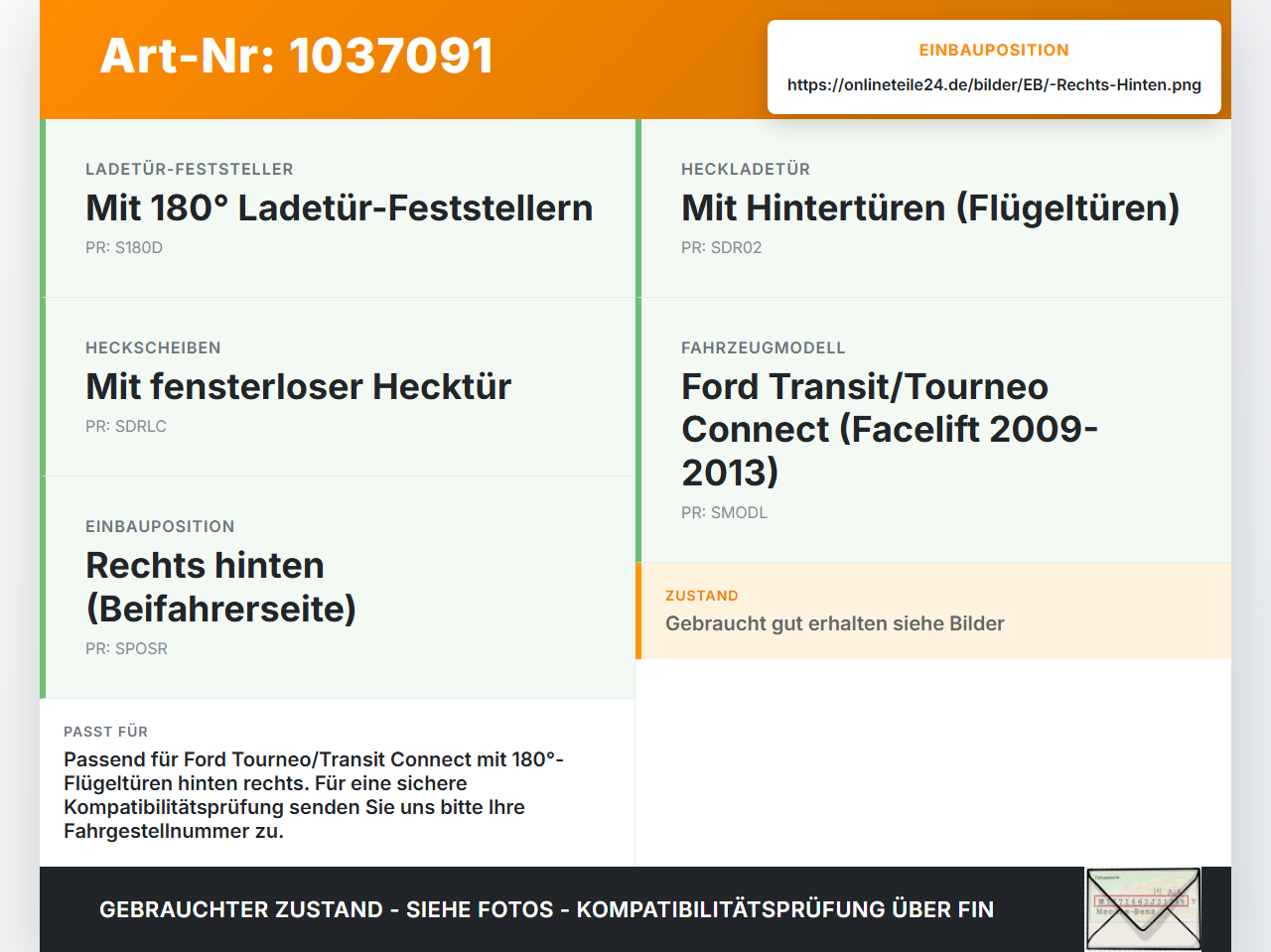Screen dimensions: 1271x952
Task: Click the 'PR: S180D' code
Action: pos(124,247)
